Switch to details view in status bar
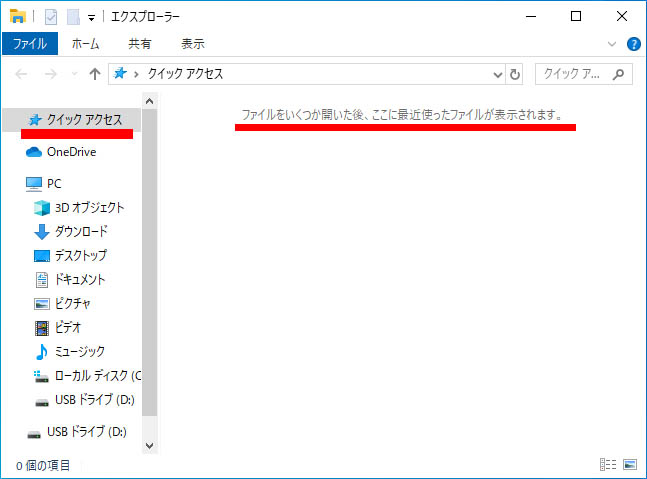This screenshot has height=479, width=647. [608, 465]
